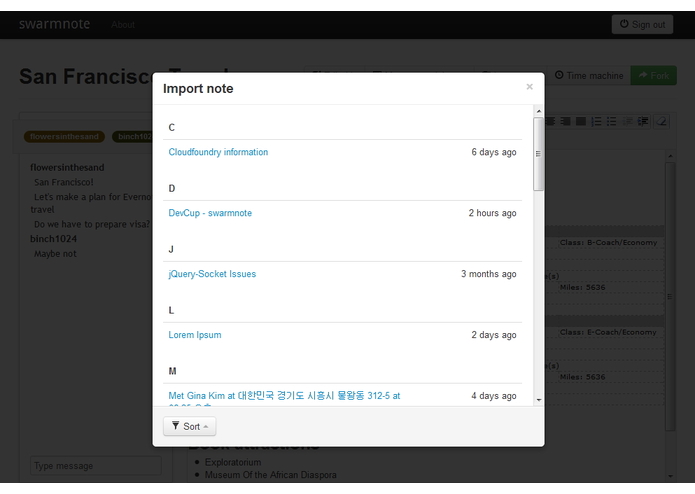The height and width of the screenshot is (494, 695).
Task: Click the 'Maybe not' chat message
Action: tap(55, 254)
